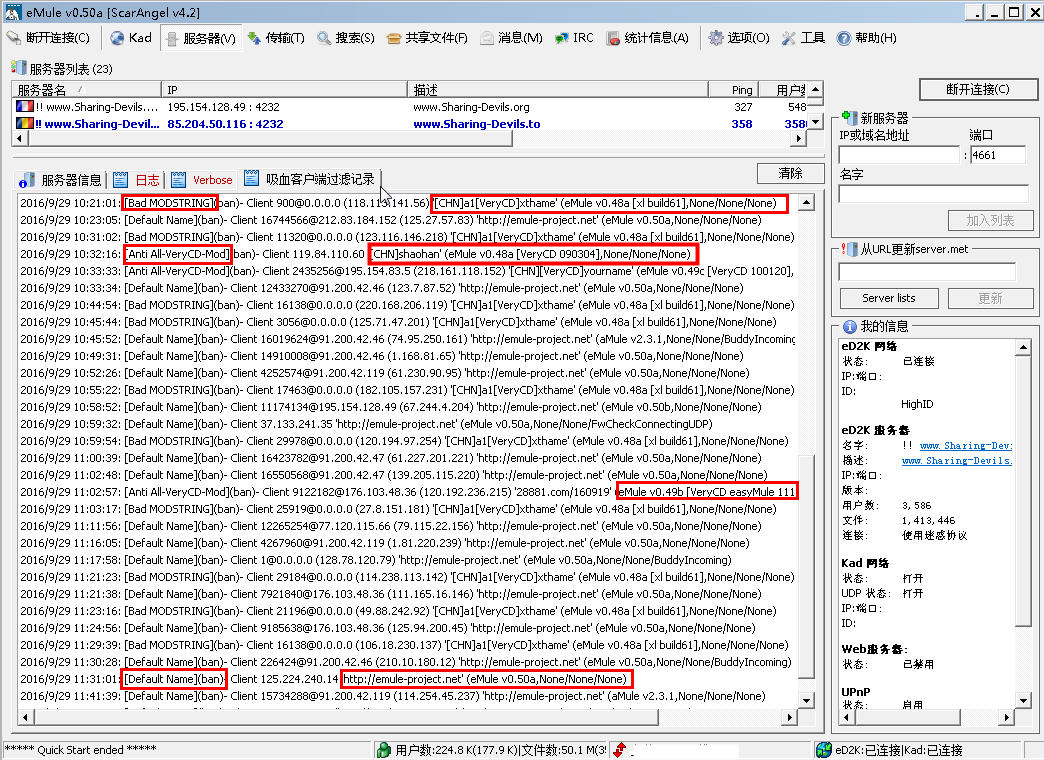Switch to the Log (日志) tab

coord(136,180)
